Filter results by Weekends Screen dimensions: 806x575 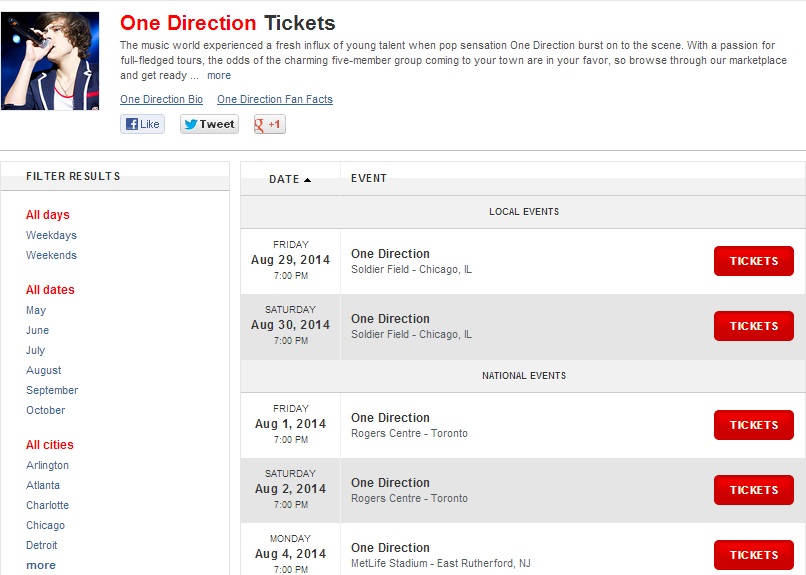click(x=51, y=256)
